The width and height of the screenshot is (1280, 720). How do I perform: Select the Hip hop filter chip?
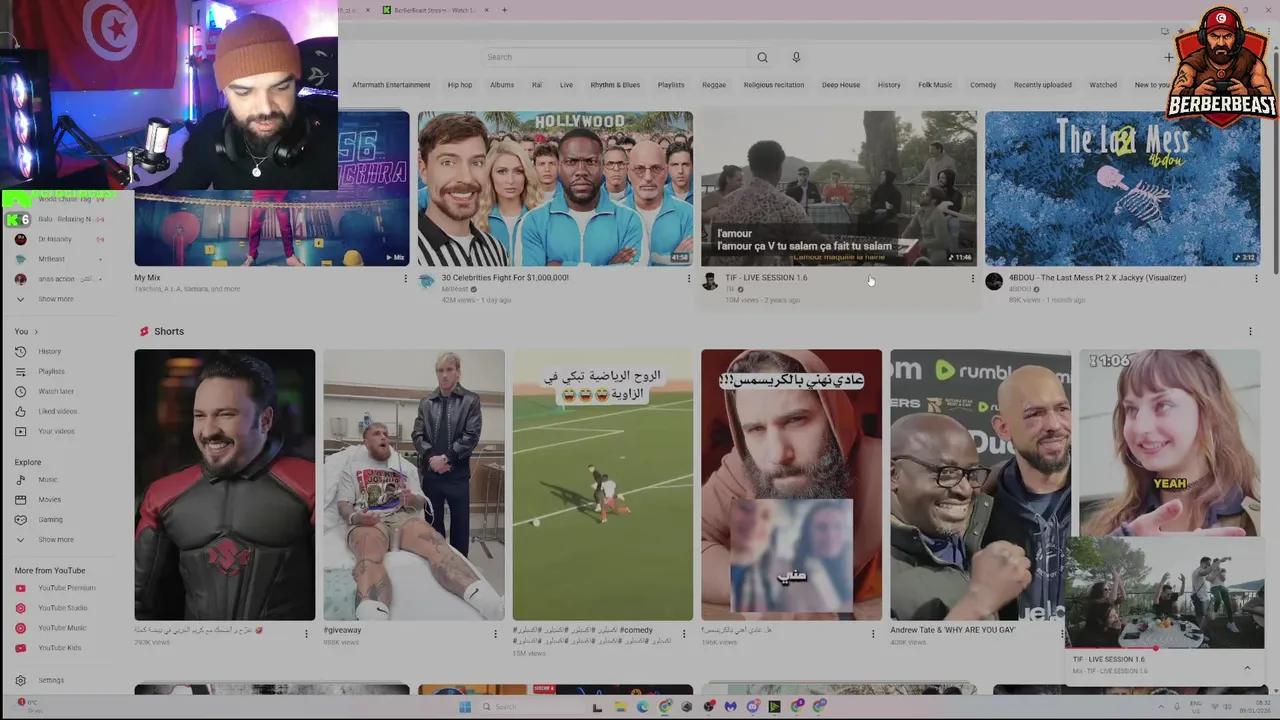click(460, 85)
